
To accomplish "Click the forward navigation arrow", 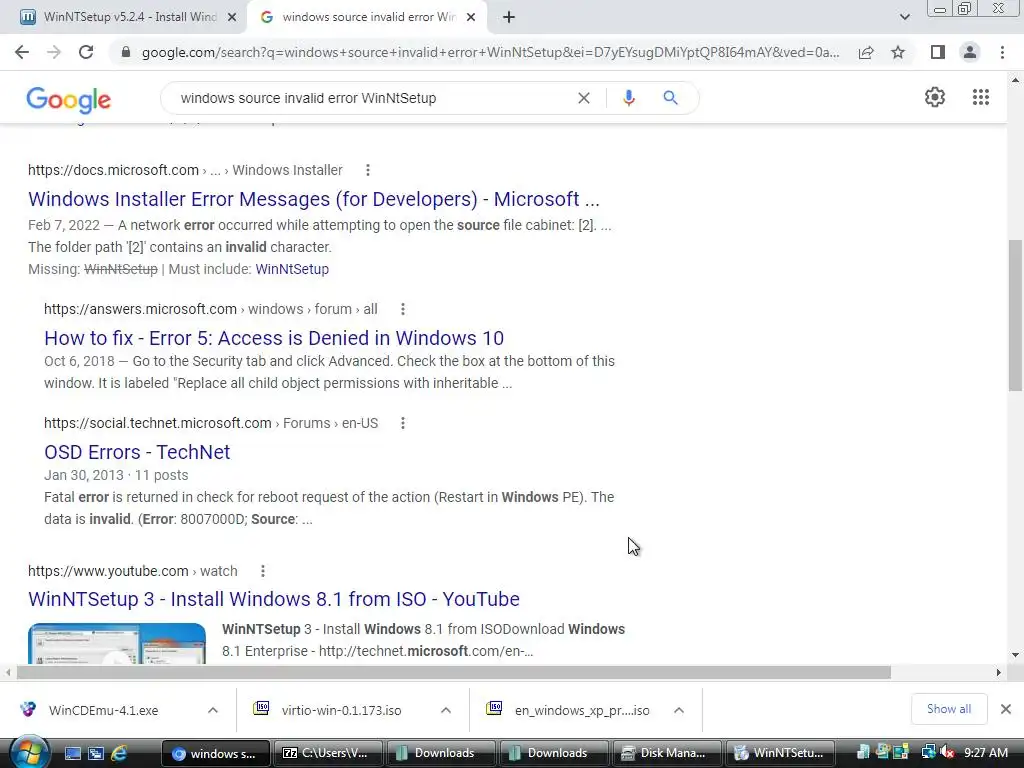I will click(54, 52).
